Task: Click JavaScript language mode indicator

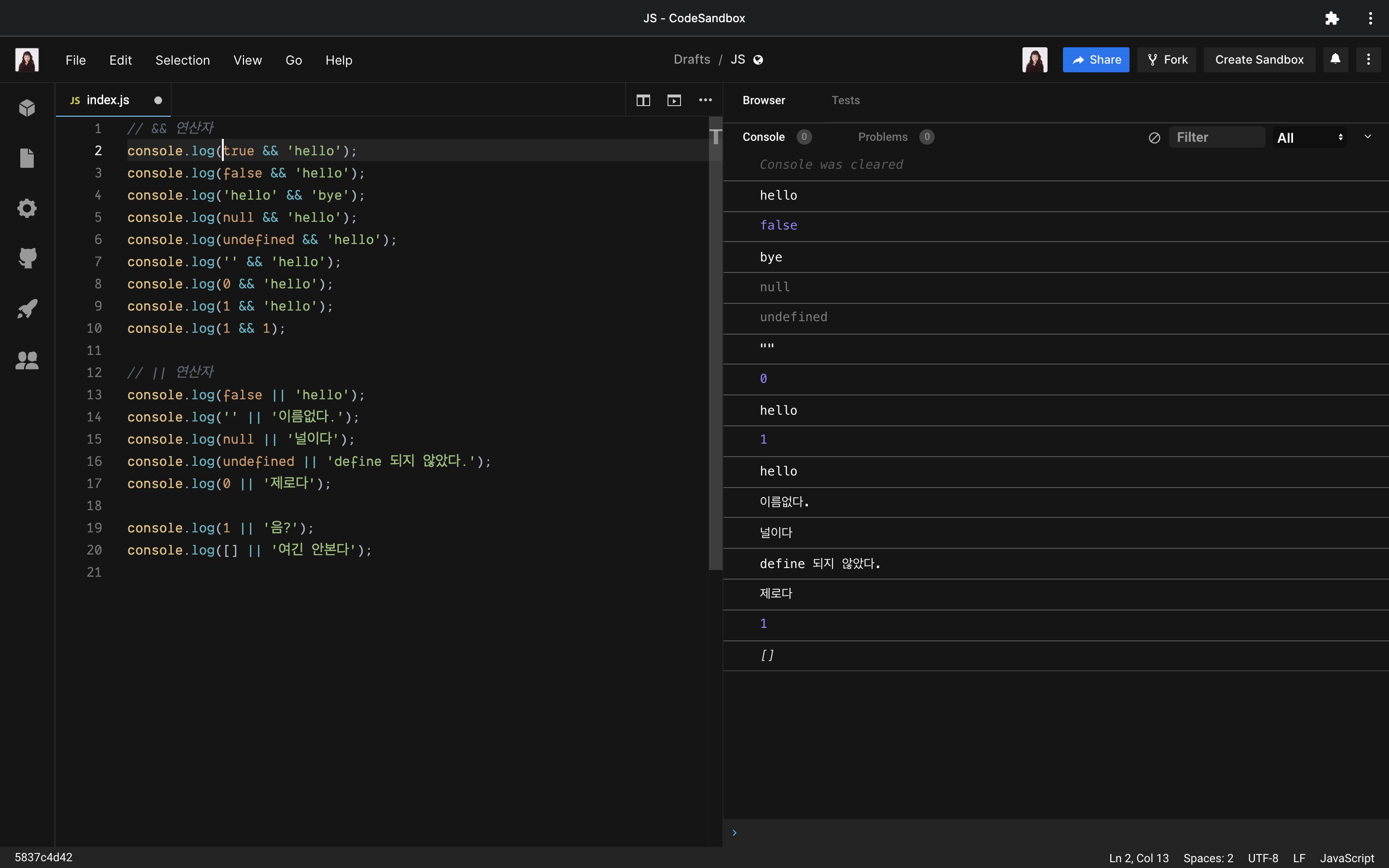Action: (1347, 858)
